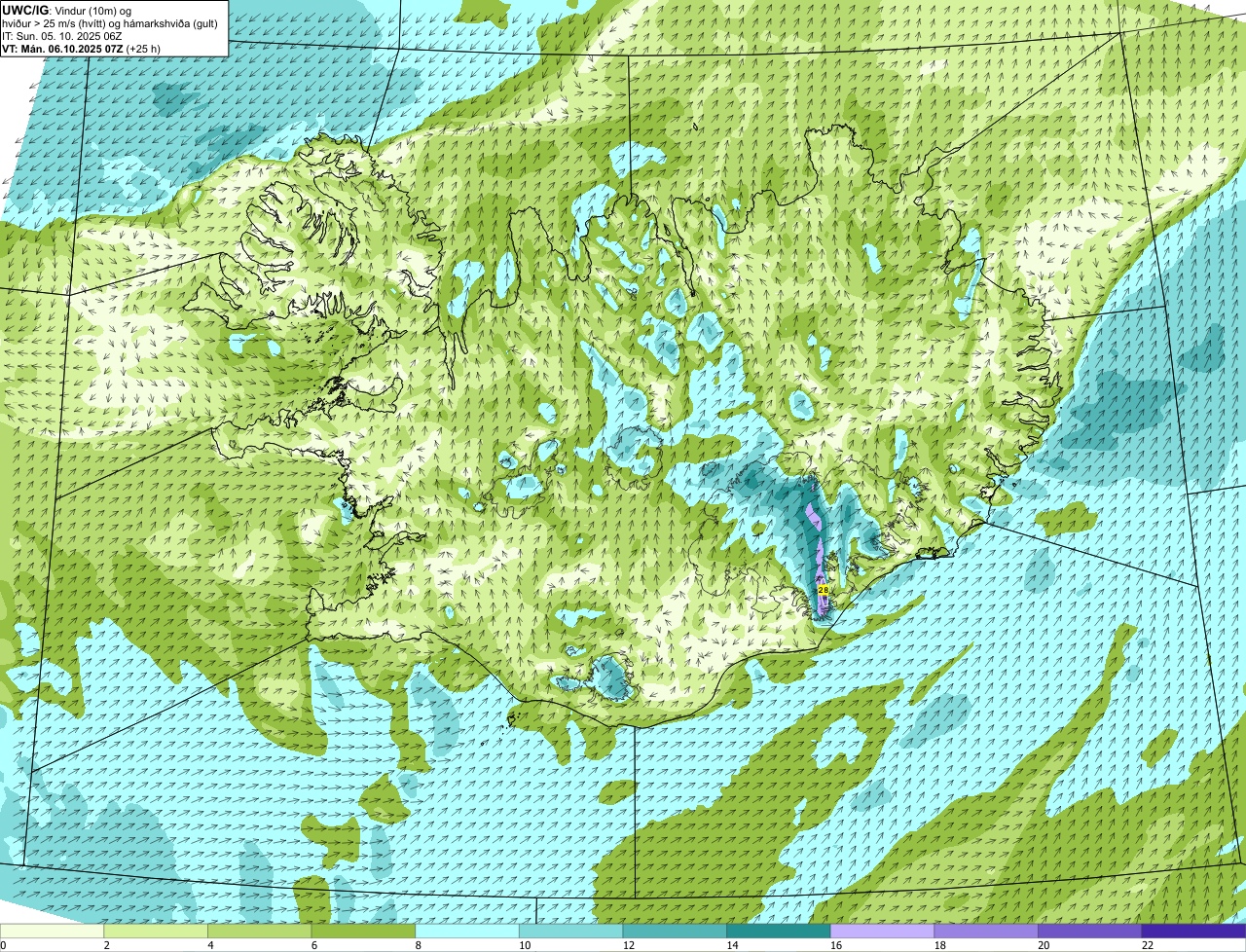
Task: Click the legend scale label '14'
Action: pos(732,945)
